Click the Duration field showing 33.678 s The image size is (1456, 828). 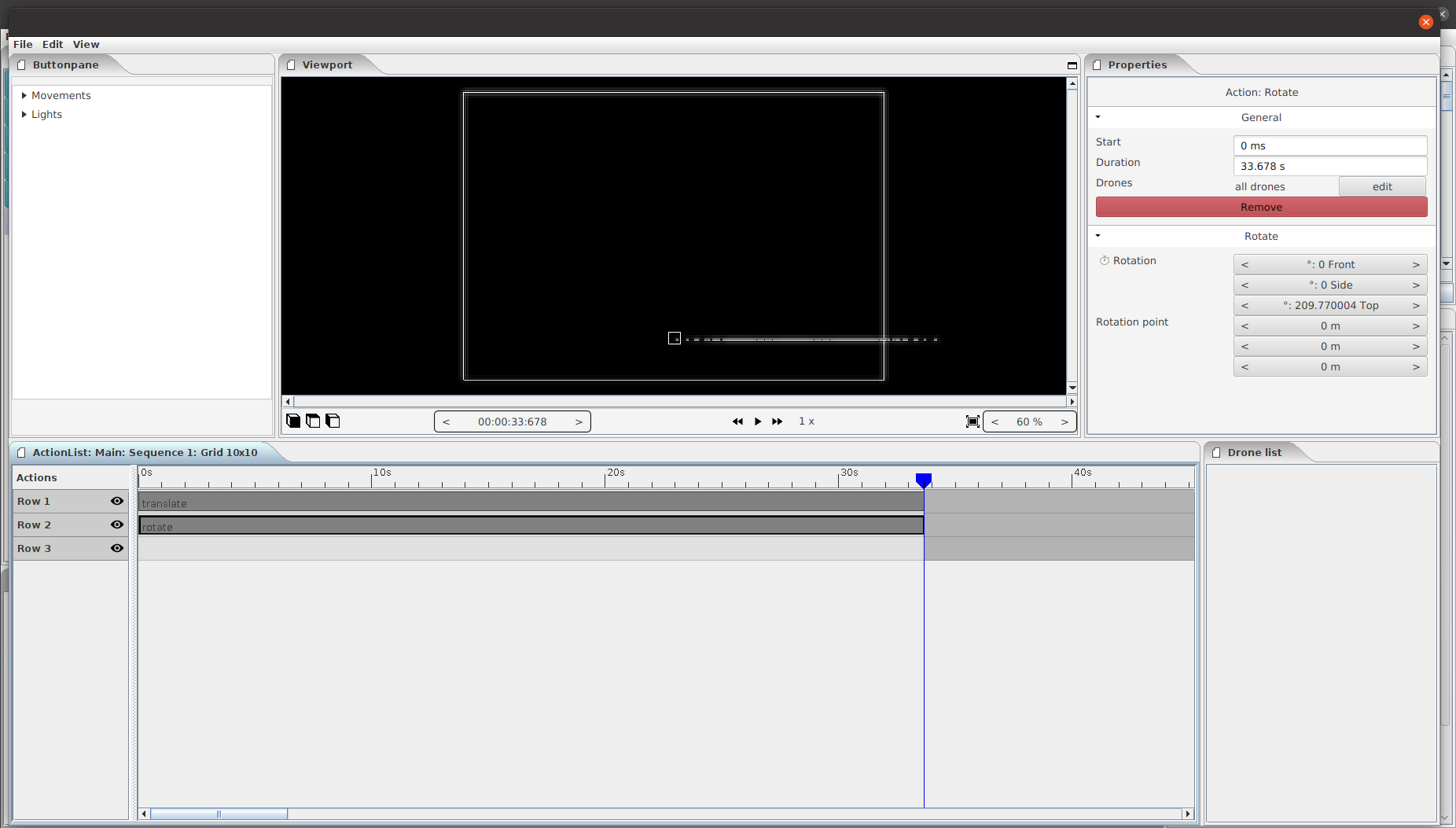click(1330, 166)
